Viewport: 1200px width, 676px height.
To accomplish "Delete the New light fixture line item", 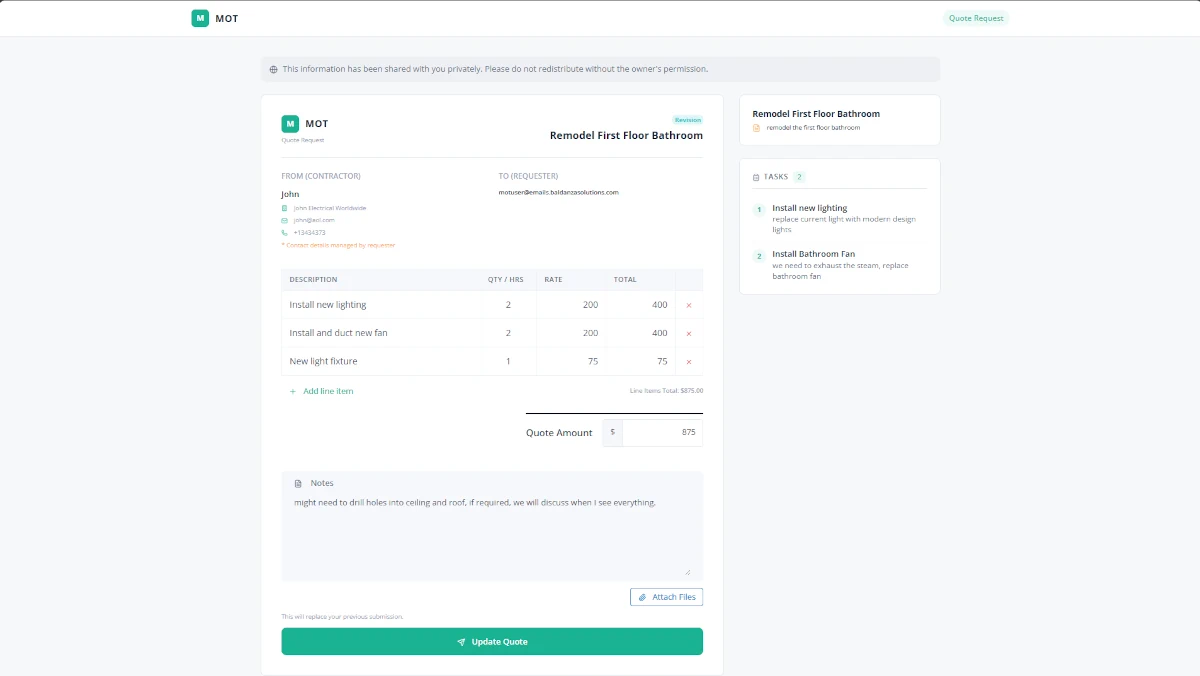I will (689, 361).
